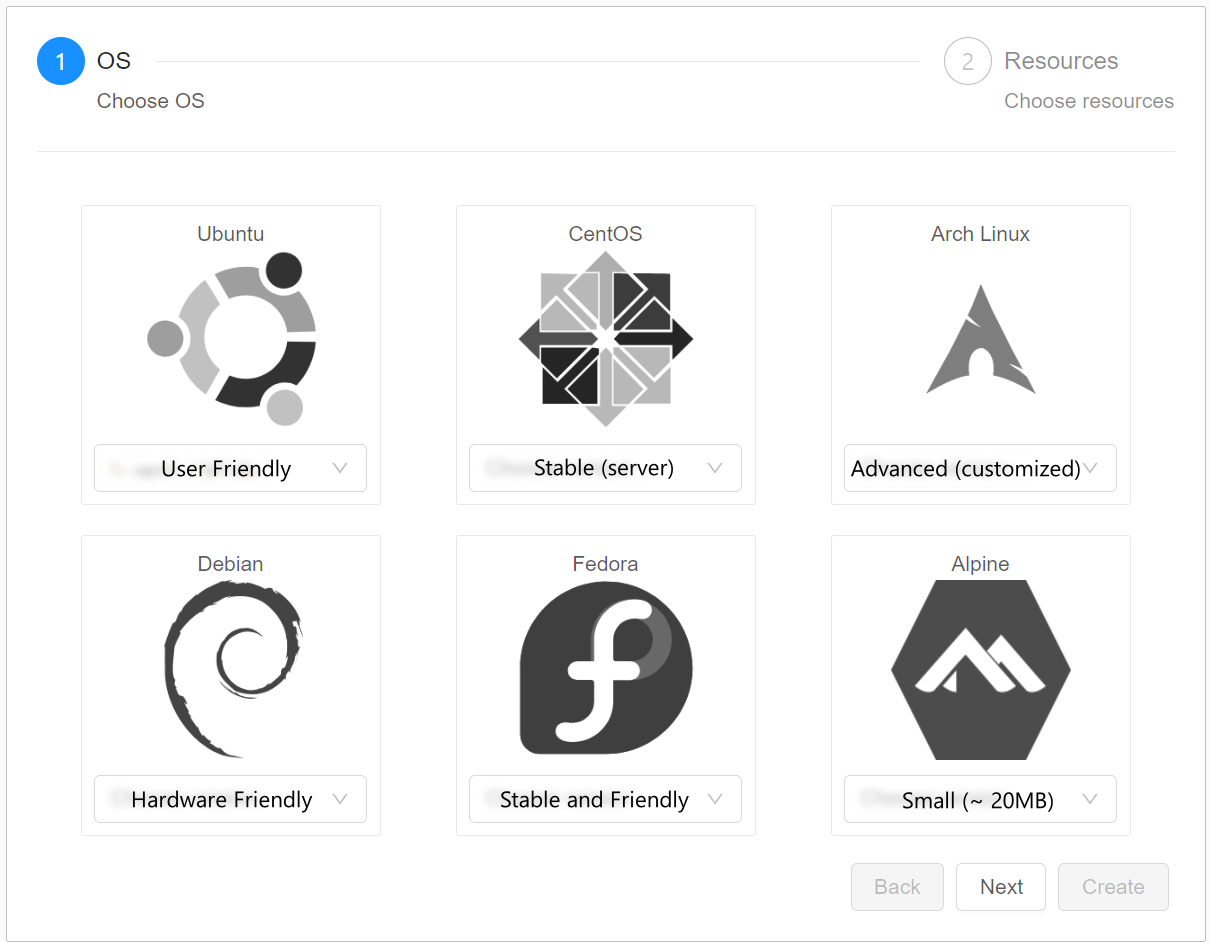This screenshot has width=1210, height=942.
Task: Pick the Debian swirl logo
Action: 231,669
